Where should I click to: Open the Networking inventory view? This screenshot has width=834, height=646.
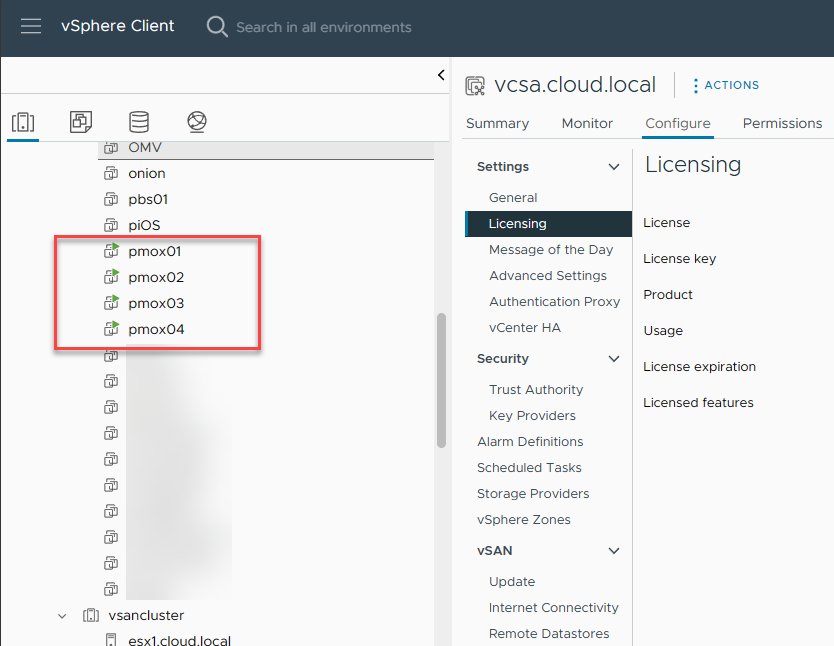tap(197, 122)
